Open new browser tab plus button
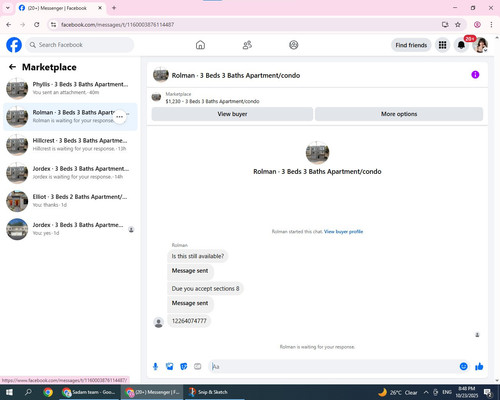 (x=114, y=8)
